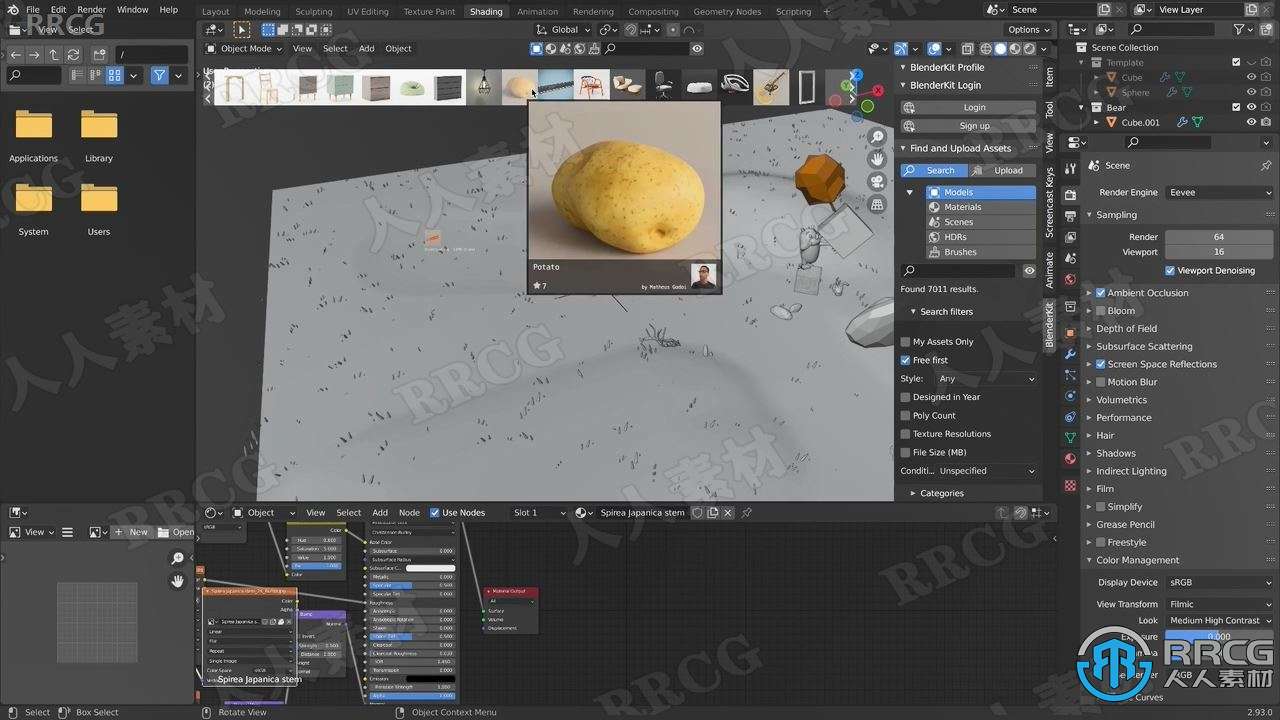Select wireframe viewport shading mode
The height and width of the screenshot is (720, 1280).
click(985, 48)
